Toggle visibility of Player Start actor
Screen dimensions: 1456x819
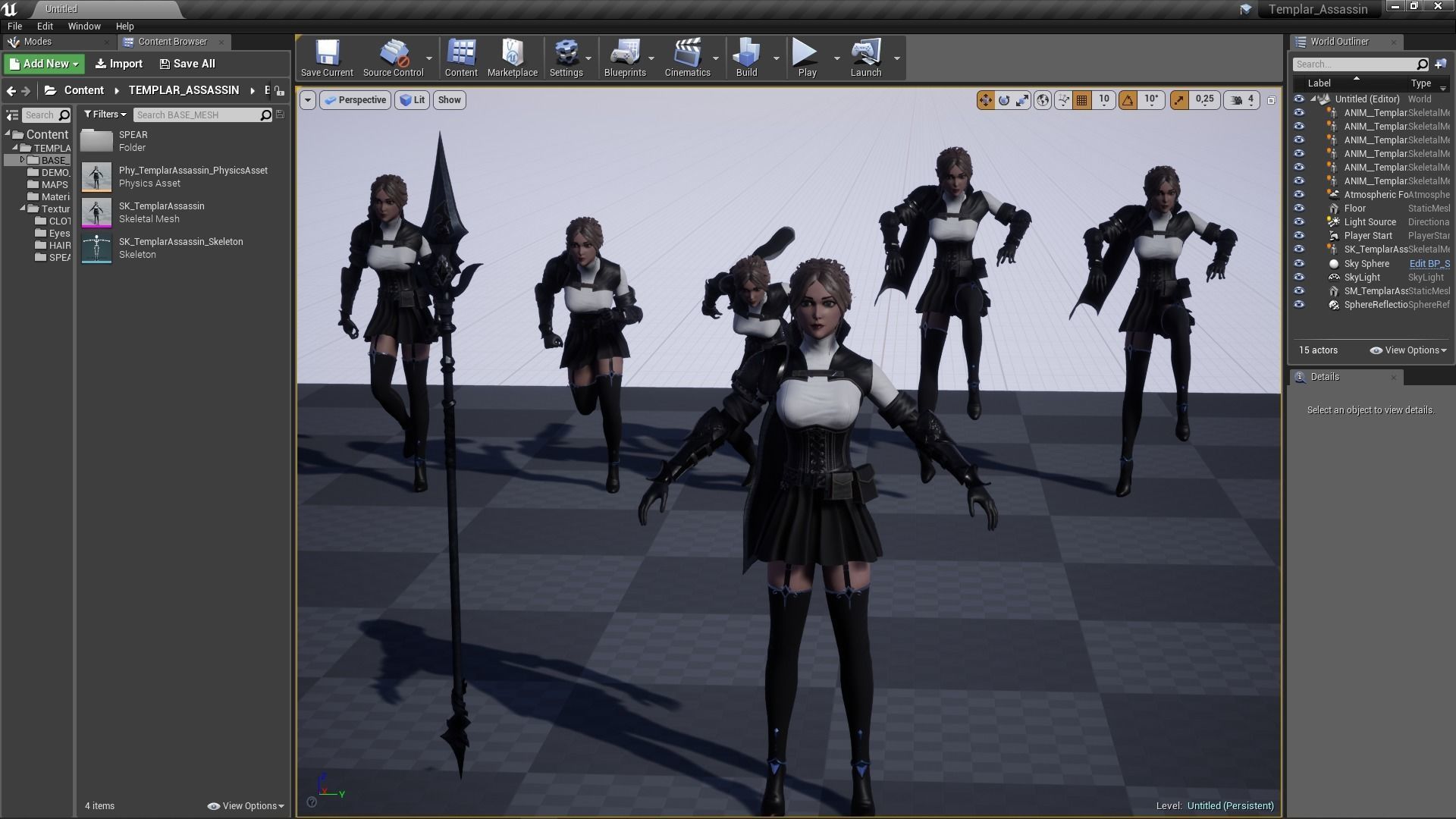coord(1299,236)
